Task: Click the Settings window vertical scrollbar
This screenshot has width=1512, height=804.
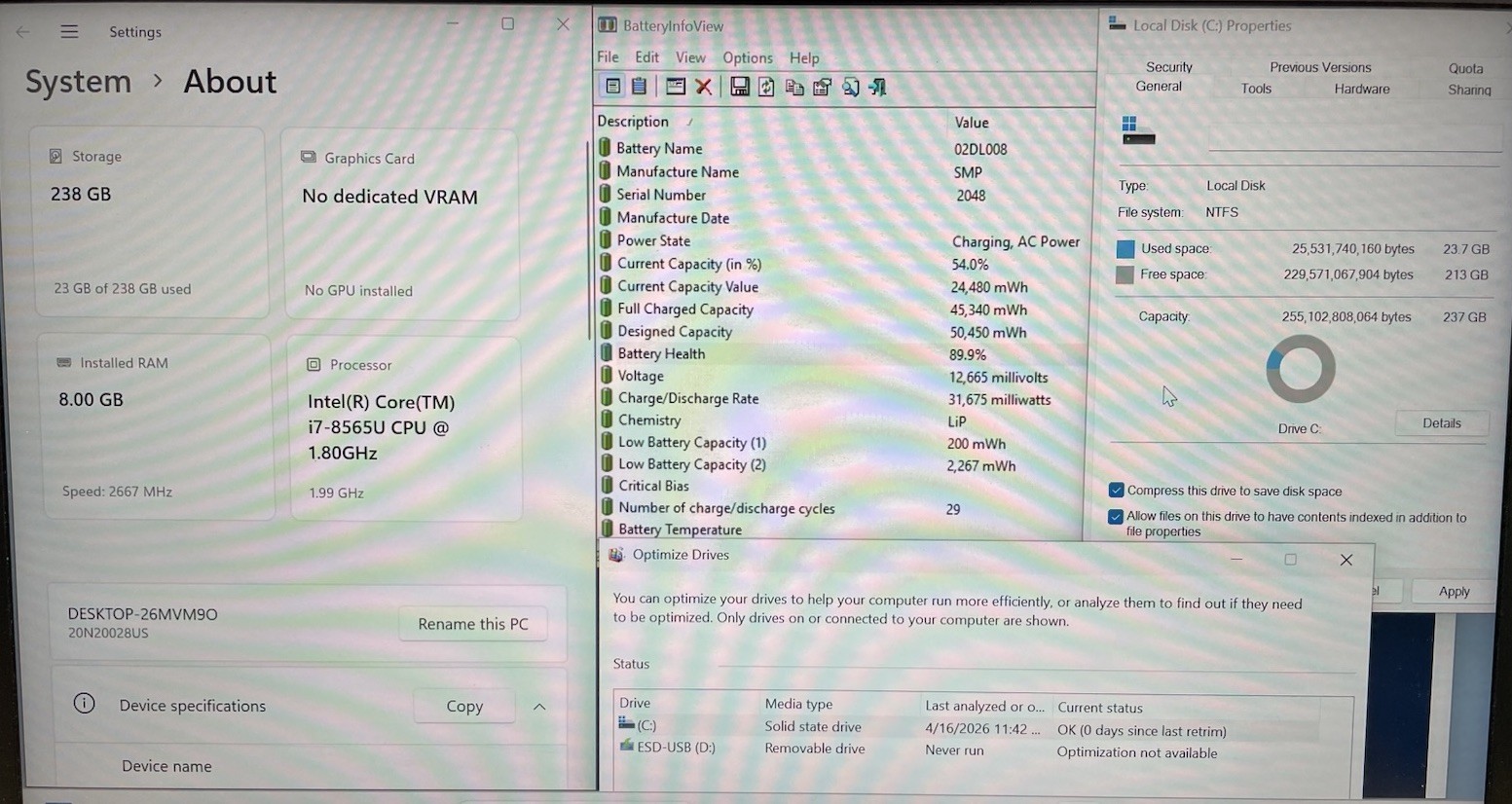Action: coord(589,240)
